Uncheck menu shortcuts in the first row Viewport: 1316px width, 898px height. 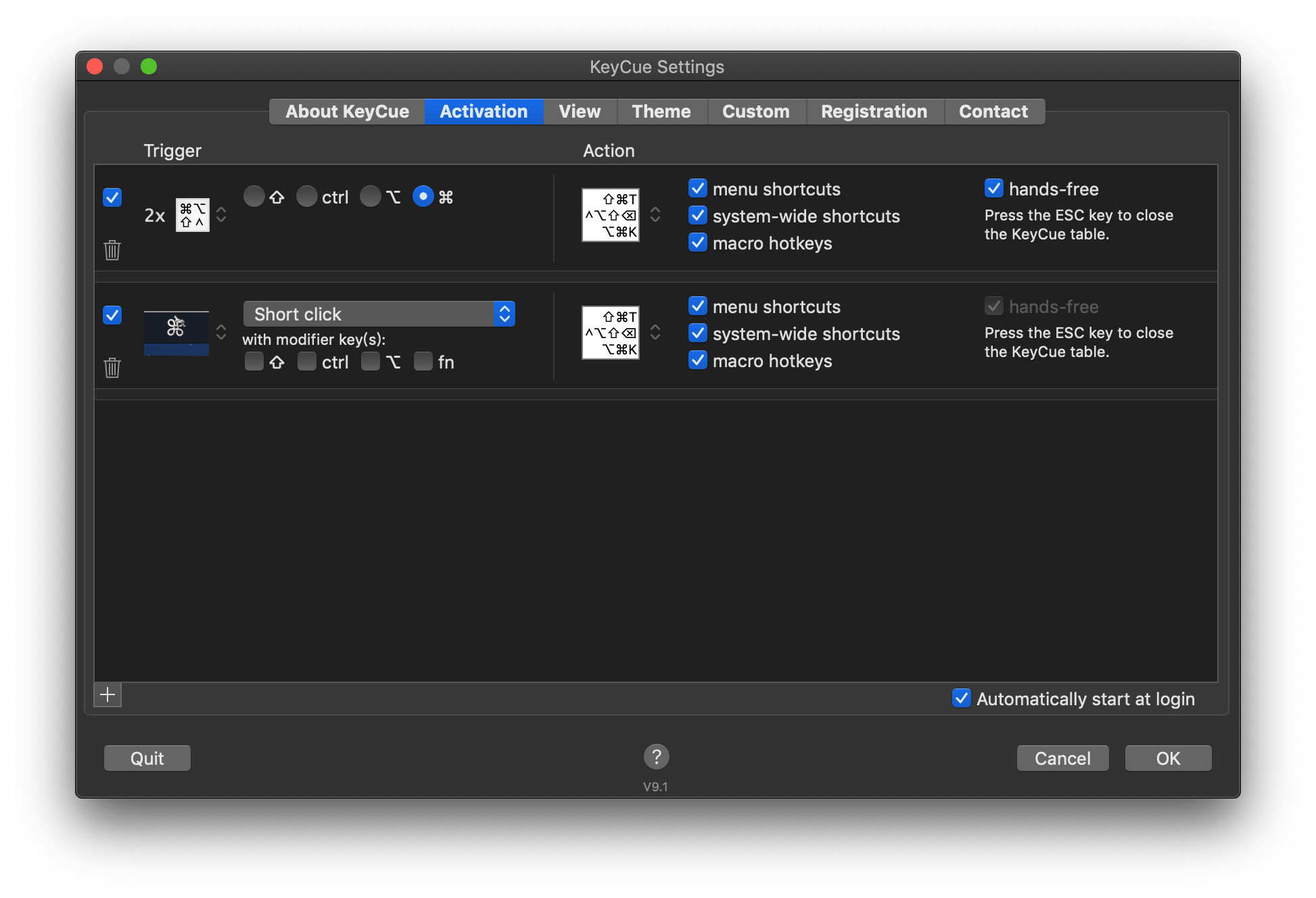698,189
